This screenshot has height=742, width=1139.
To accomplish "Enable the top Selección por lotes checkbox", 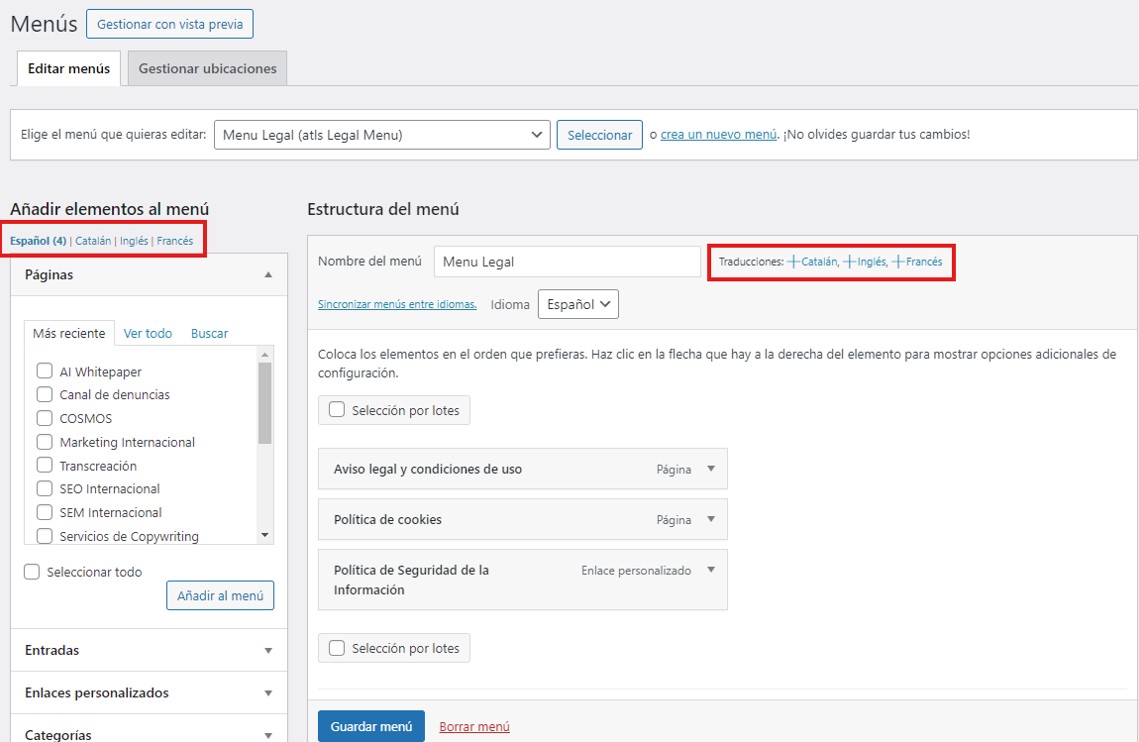I will pyautogui.click(x=337, y=410).
